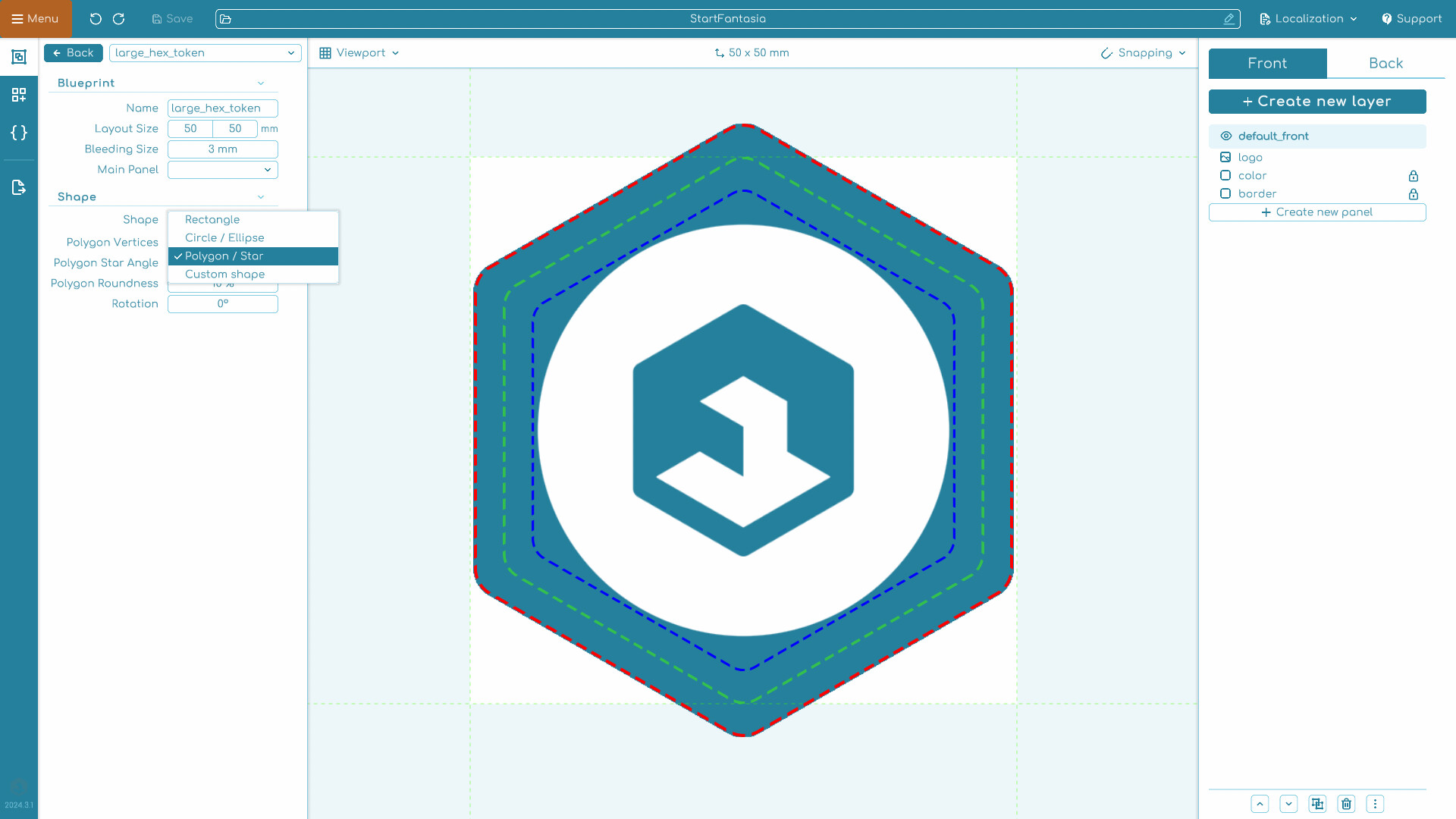Click the redo arrow icon
1456x819 pixels.
119,19
